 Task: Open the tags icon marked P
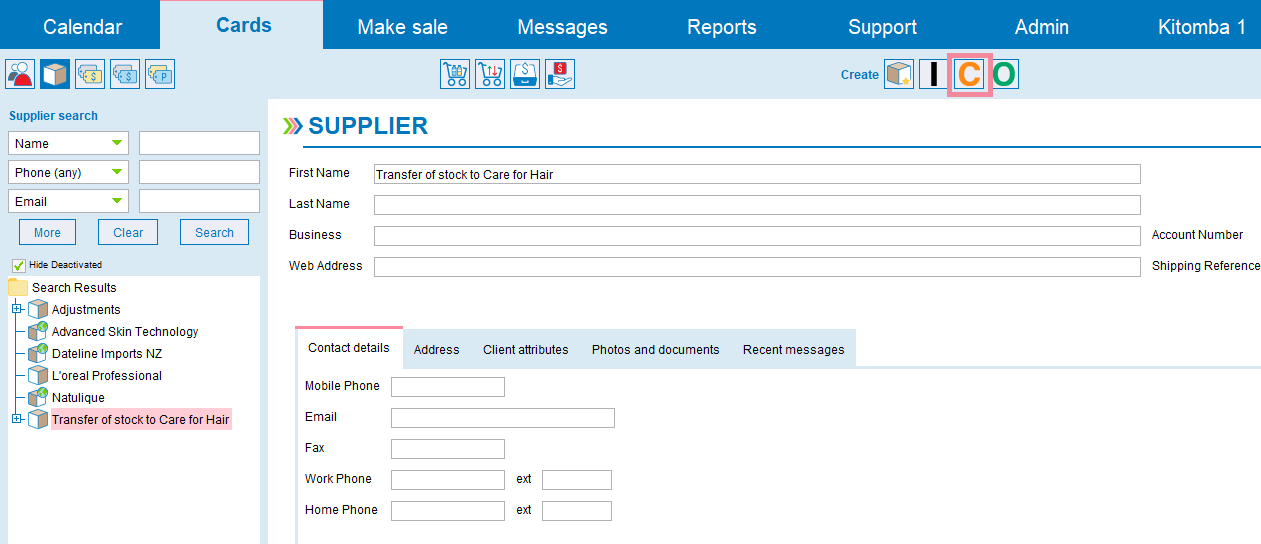pos(160,74)
